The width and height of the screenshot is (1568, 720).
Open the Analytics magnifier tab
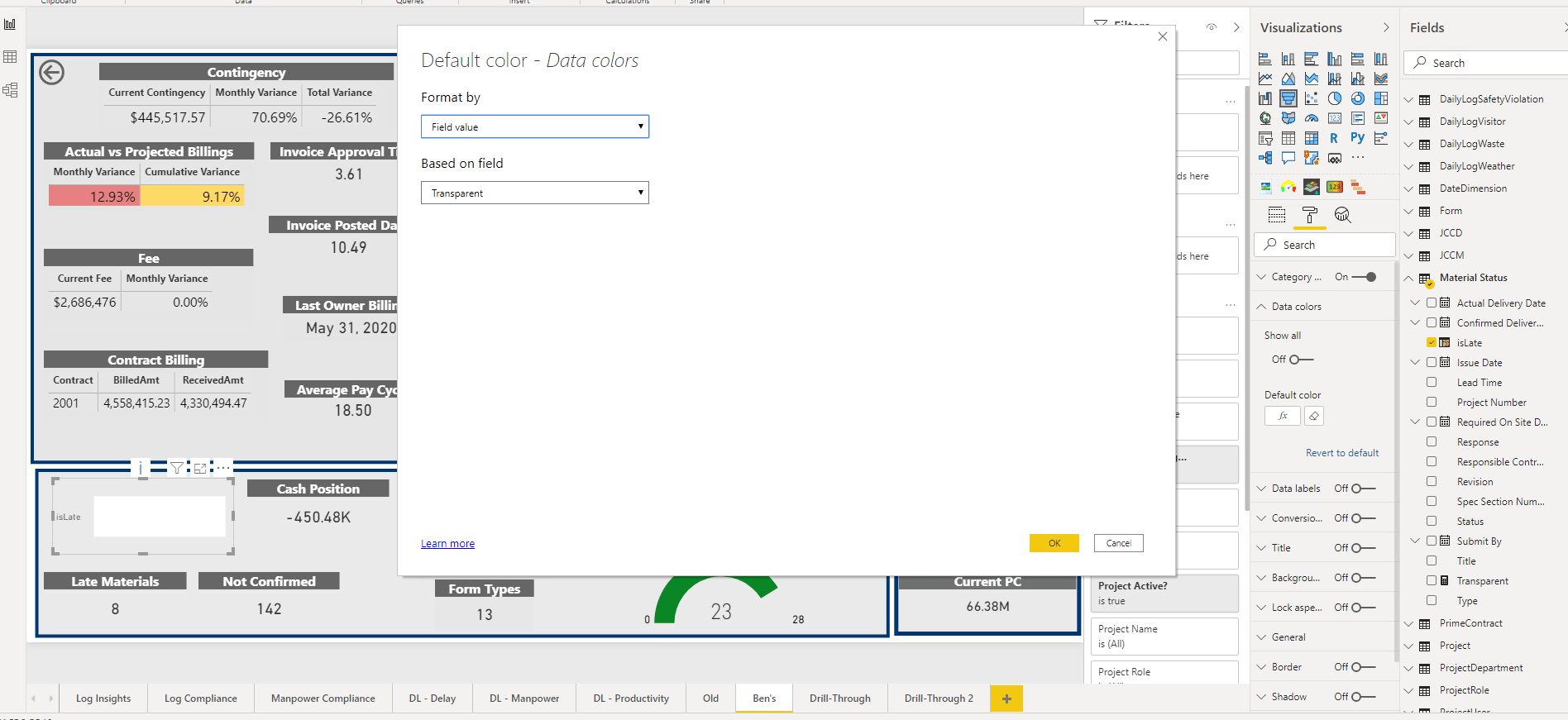(x=1343, y=215)
